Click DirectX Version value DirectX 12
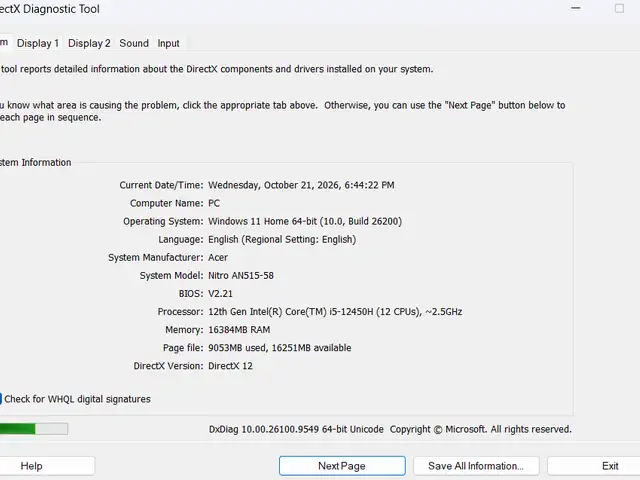 pyautogui.click(x=230, y=366)
